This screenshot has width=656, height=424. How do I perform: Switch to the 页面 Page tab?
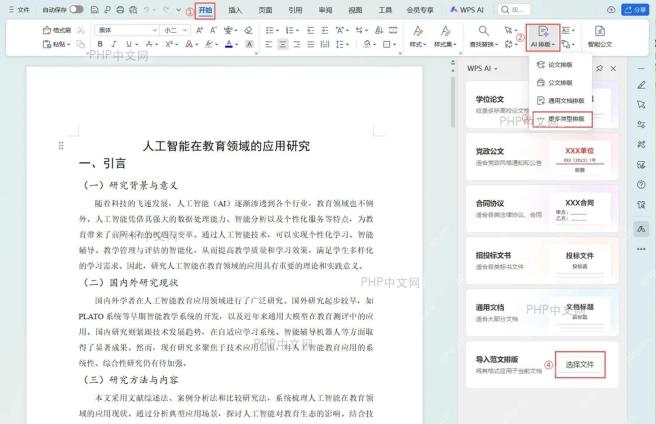265,10
